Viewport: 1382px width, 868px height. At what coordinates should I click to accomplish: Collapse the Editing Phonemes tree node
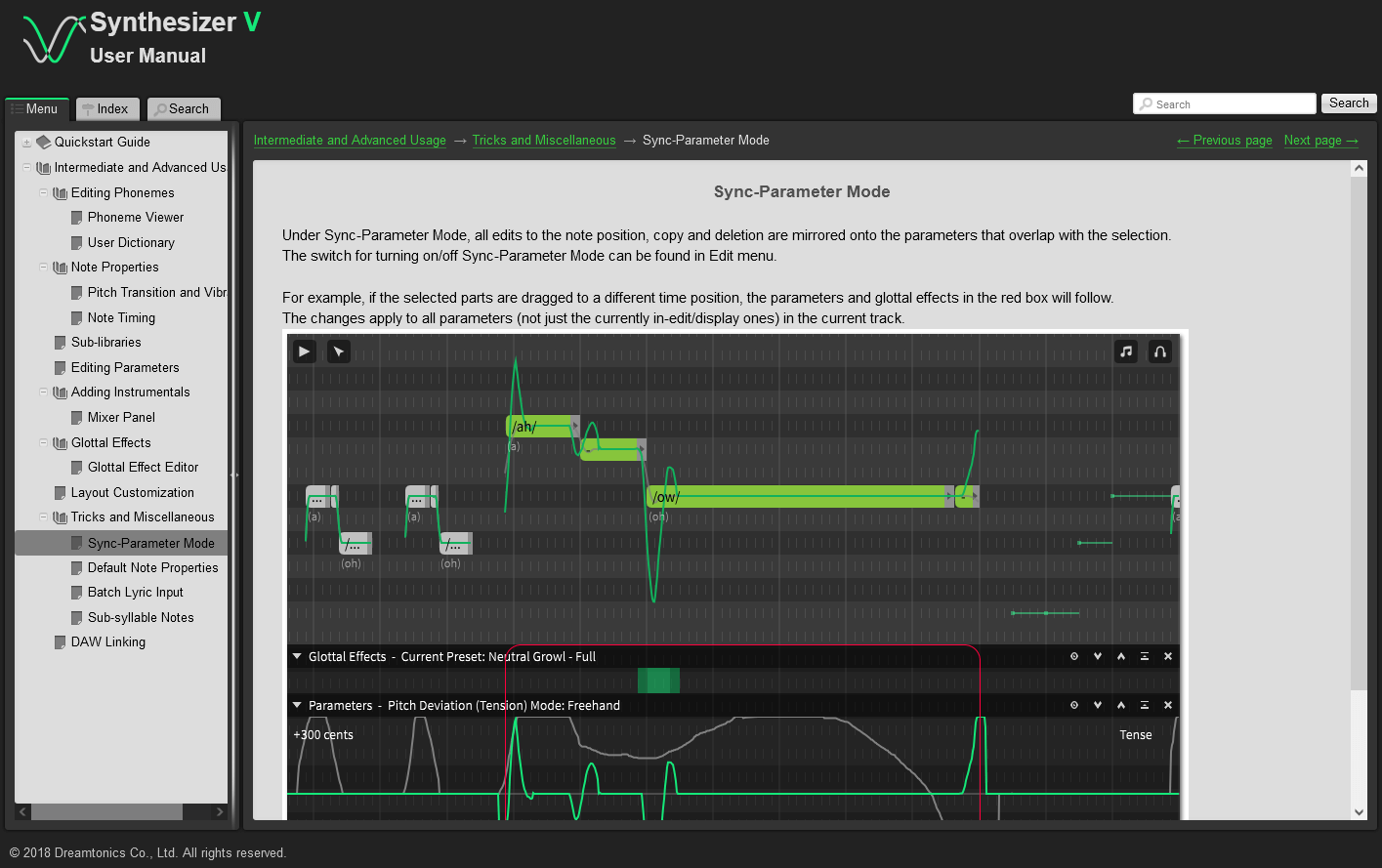click(x=43, y=193)
